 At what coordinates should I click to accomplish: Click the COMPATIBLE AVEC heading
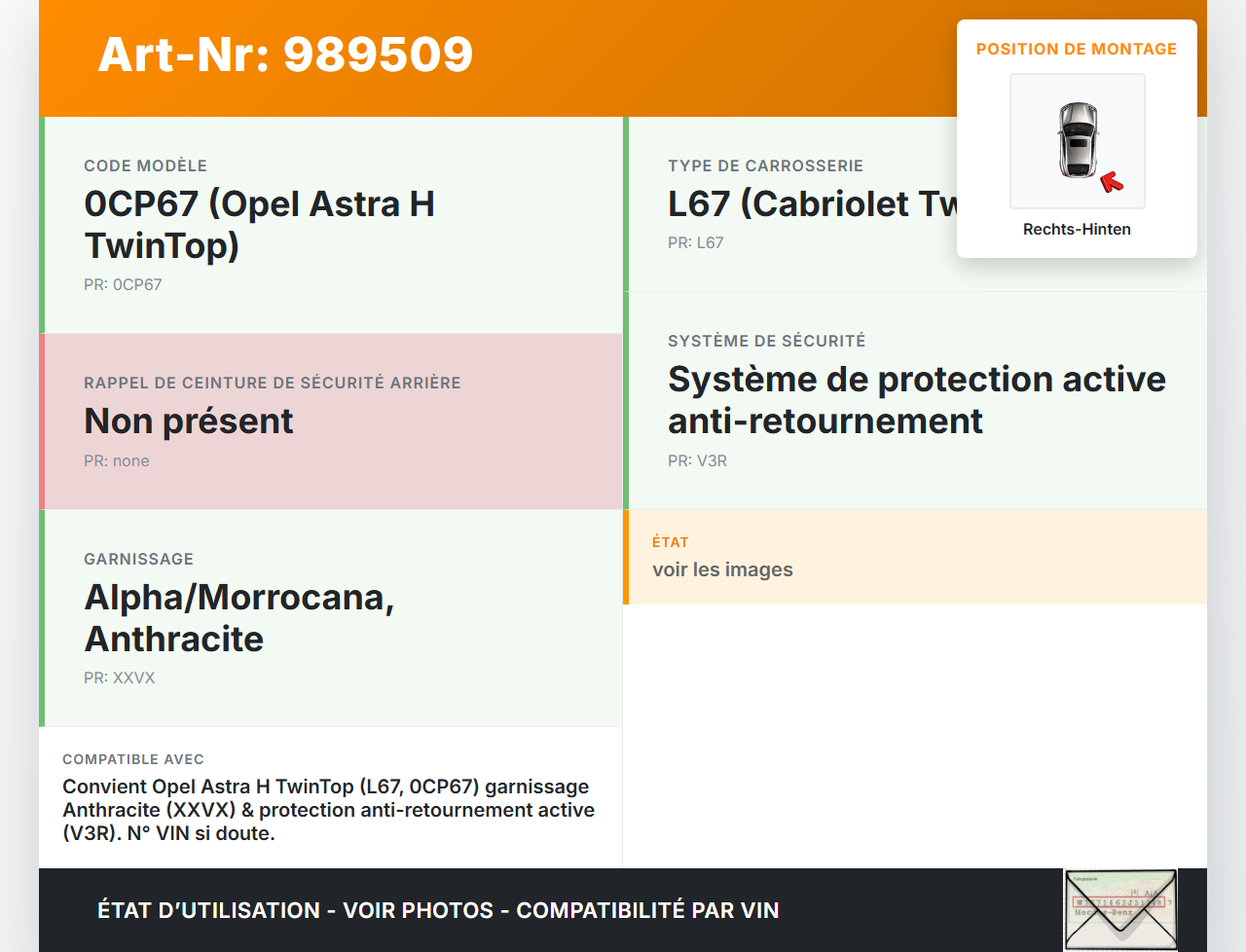[x=133, y=759]
